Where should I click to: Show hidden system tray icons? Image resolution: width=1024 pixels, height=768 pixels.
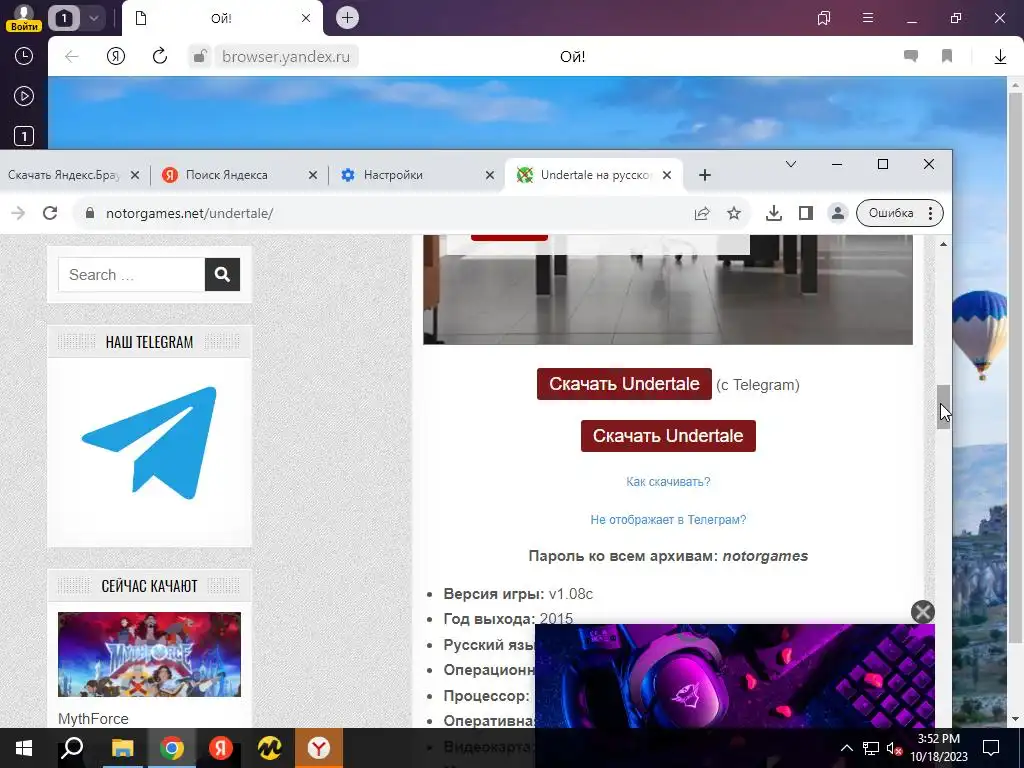pos(846,748)
